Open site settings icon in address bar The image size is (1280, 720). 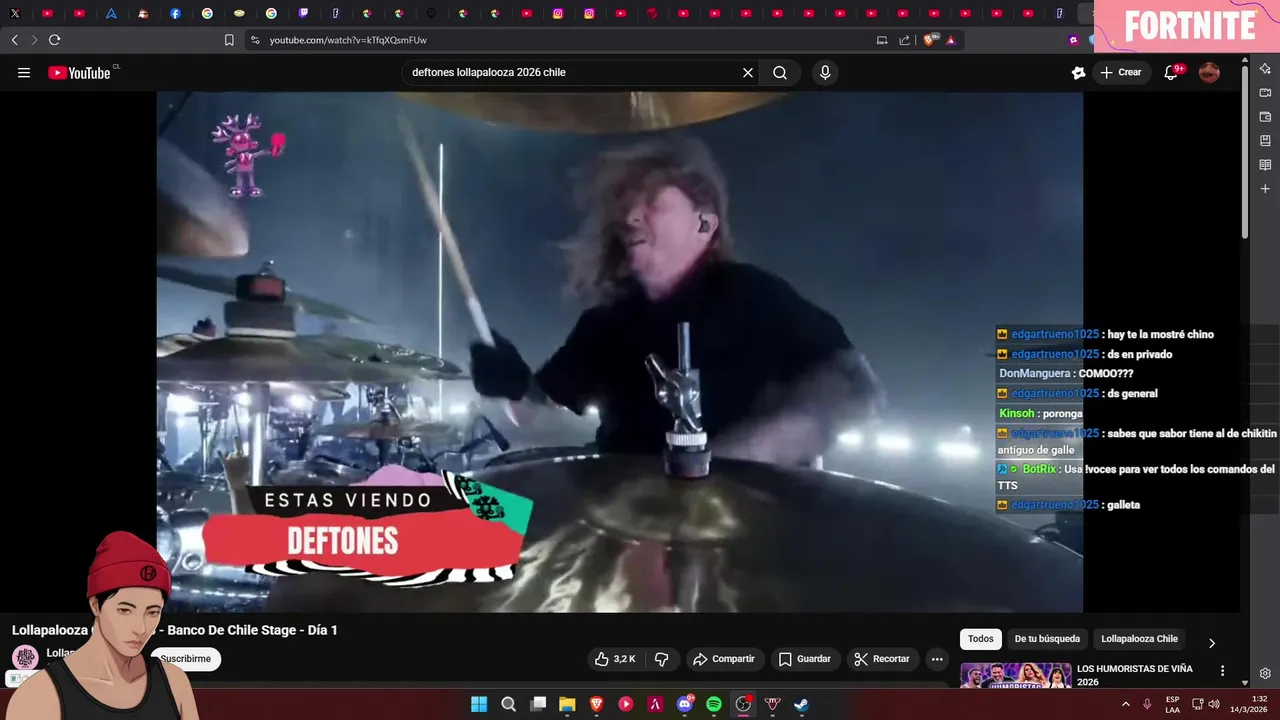[x=255, y=40]
